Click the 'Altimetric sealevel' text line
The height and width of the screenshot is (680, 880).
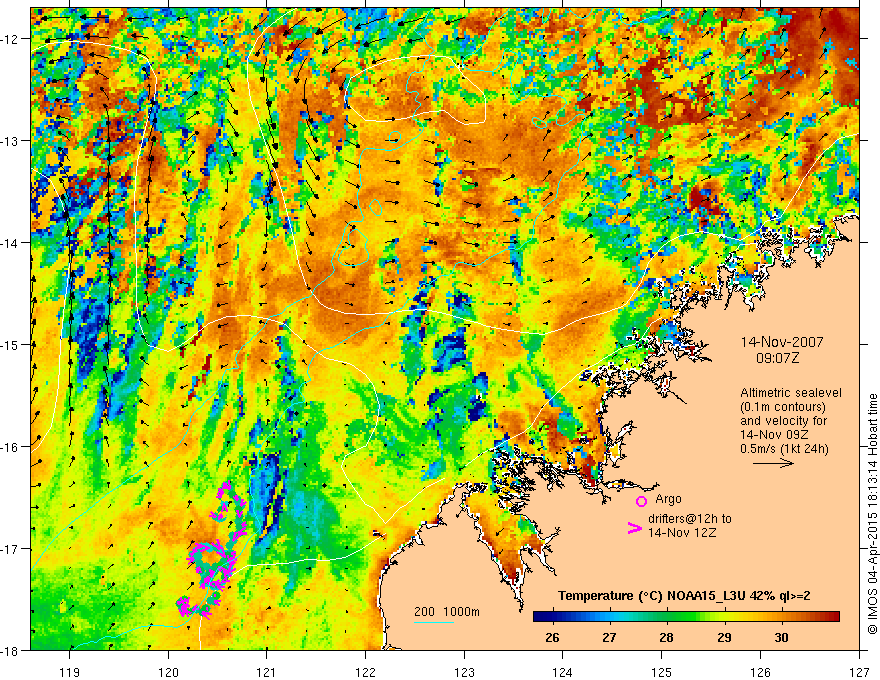point(791,393)
